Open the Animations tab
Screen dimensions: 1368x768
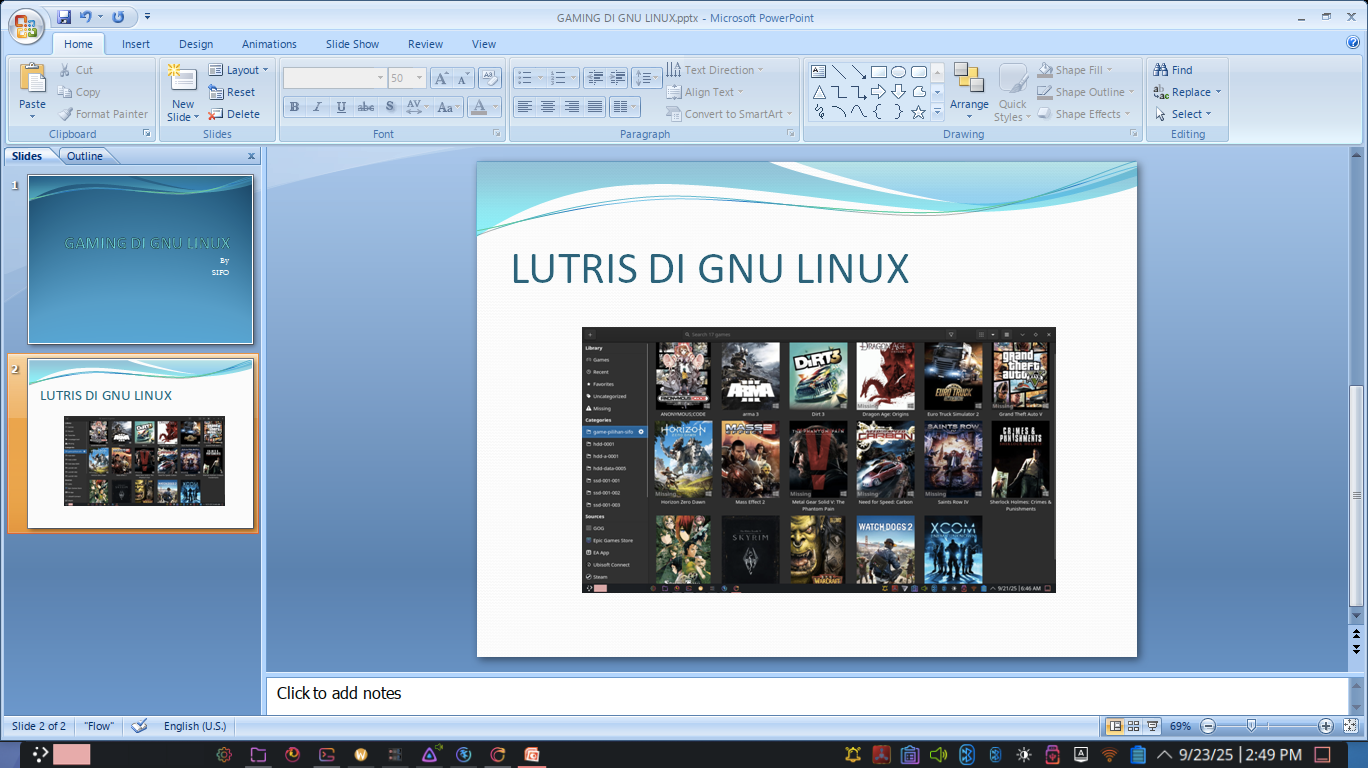click(x=269, y=44)
